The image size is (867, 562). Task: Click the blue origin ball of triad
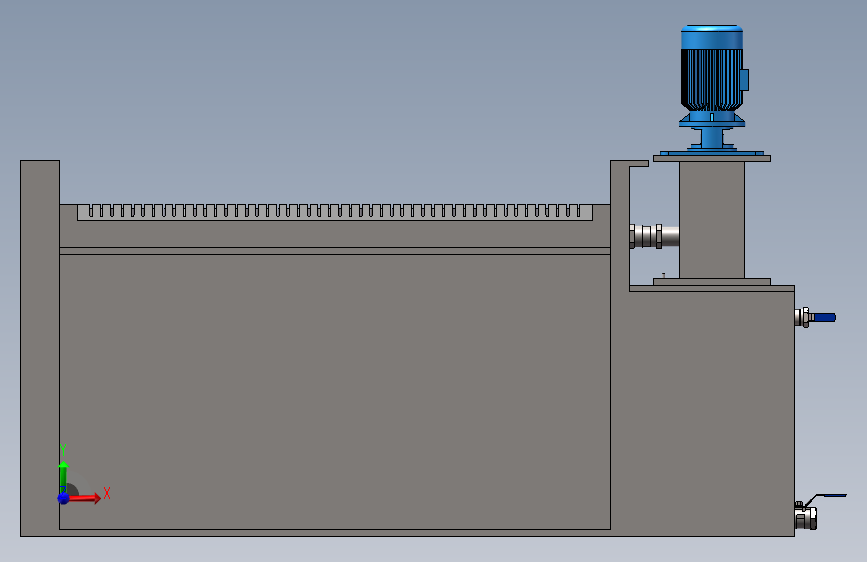(x=64, y=498)
